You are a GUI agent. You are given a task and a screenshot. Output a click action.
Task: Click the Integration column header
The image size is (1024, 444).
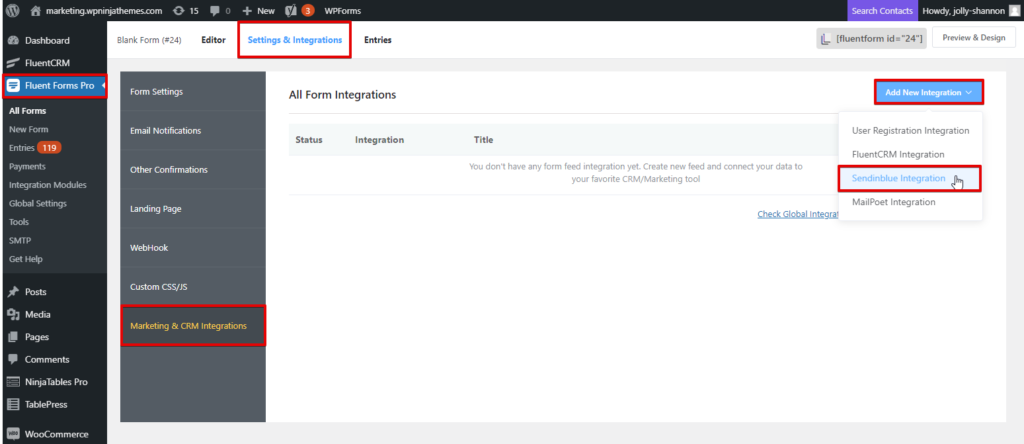pos(379,140)
